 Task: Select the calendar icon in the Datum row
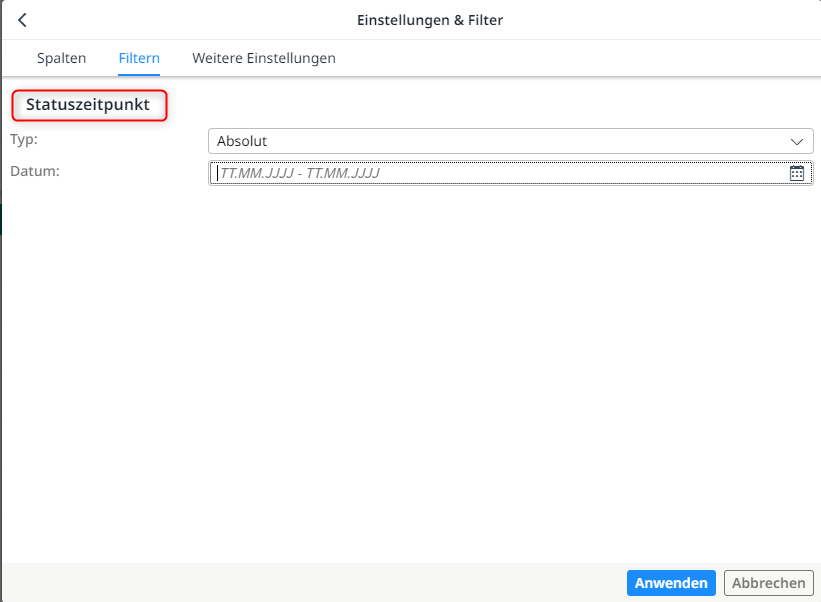[797, 173]
